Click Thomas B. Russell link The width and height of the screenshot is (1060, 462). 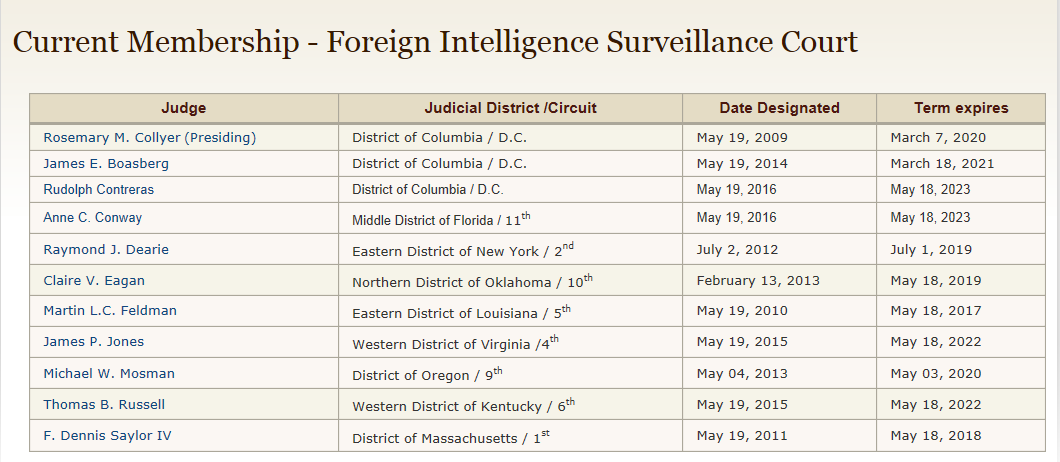click(x=104, y=404)
